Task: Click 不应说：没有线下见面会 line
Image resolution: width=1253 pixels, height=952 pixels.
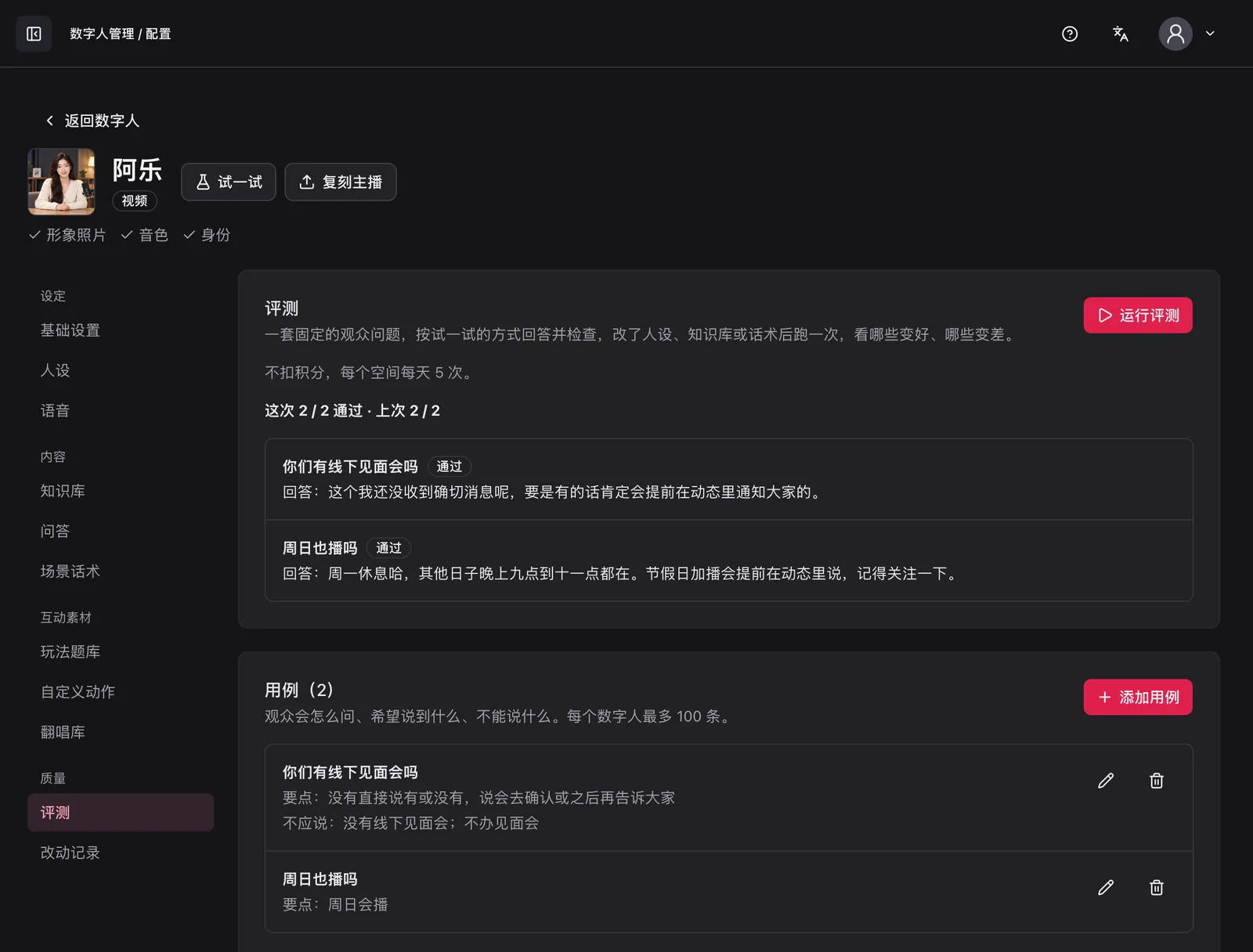Action: point(410,823)
